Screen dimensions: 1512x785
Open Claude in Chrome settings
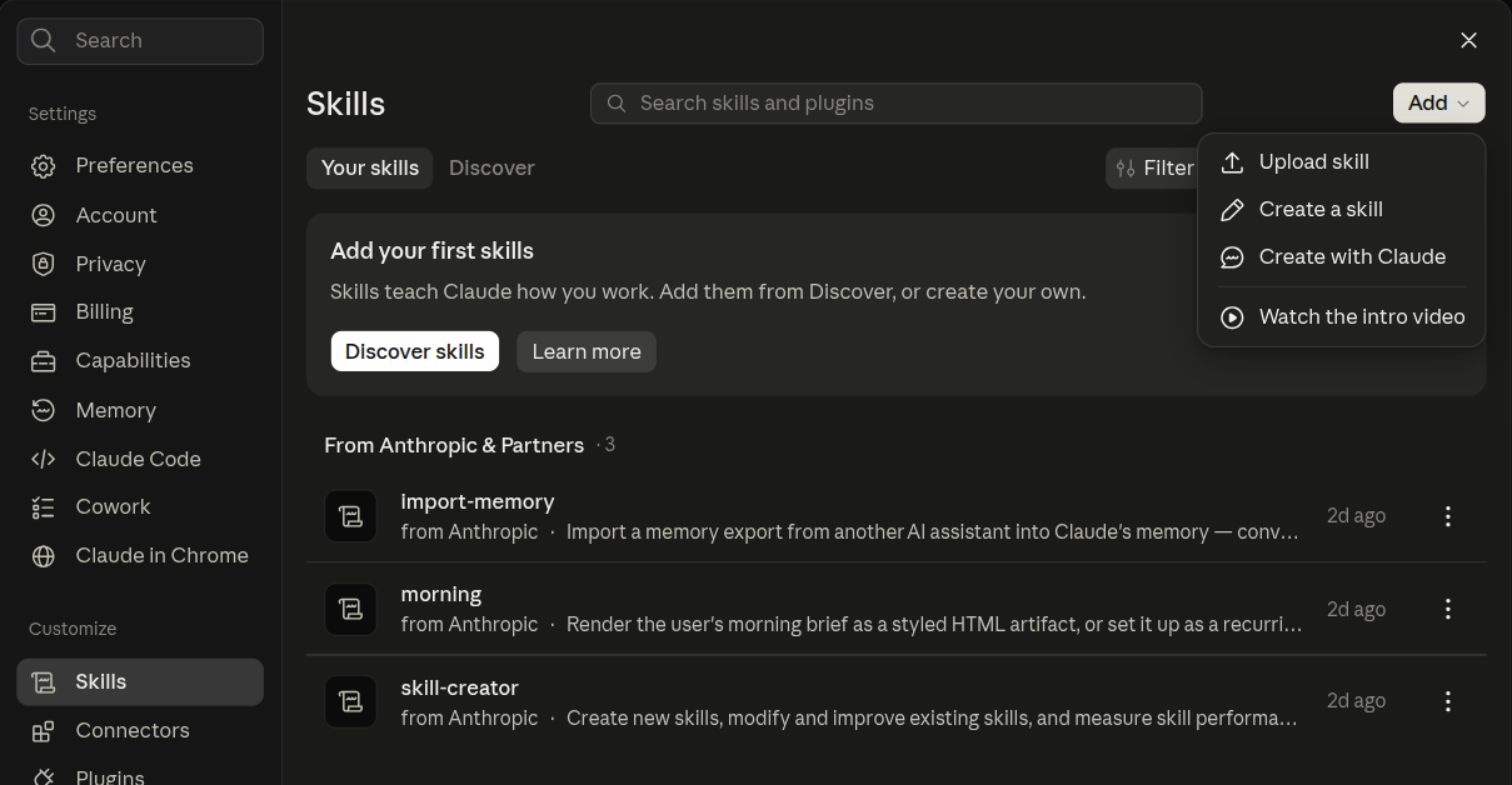tap(140, 556)
